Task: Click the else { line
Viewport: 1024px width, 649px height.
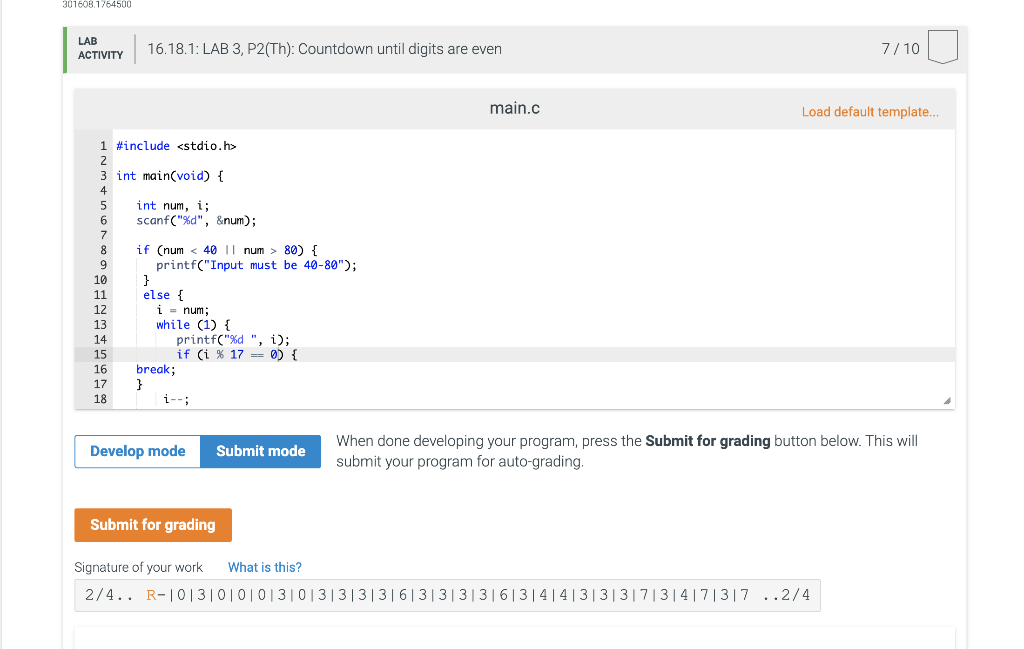Action: 163,295
